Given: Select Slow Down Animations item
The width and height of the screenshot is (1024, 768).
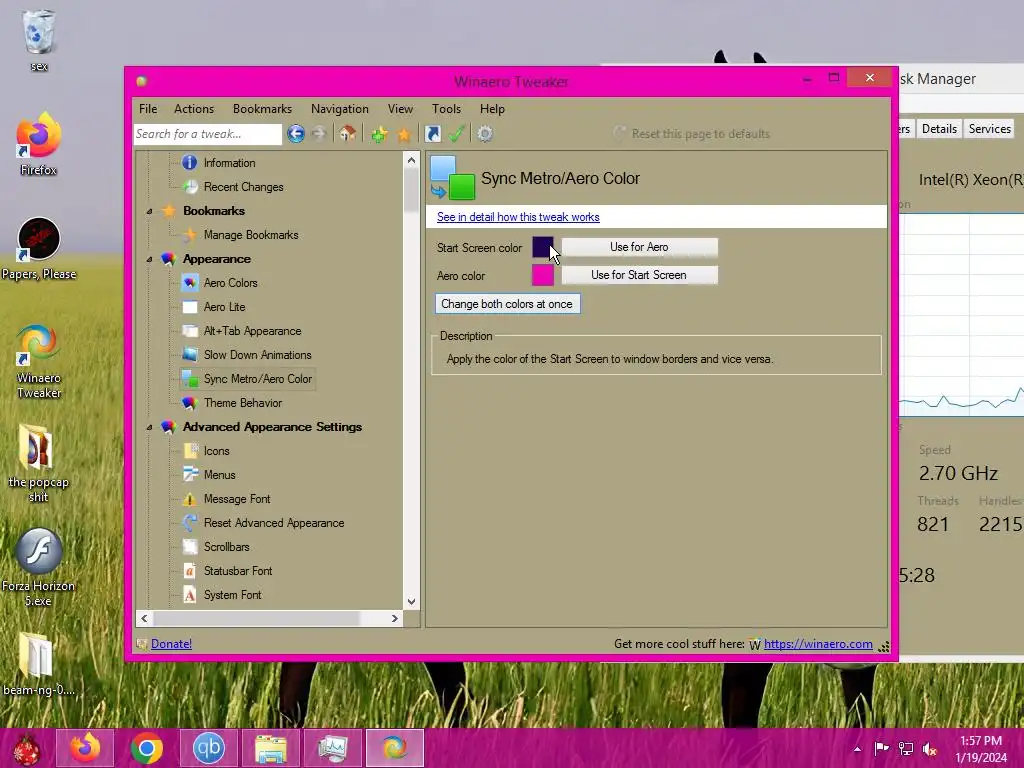Looking at the screenshot, I should click(257, 355).
